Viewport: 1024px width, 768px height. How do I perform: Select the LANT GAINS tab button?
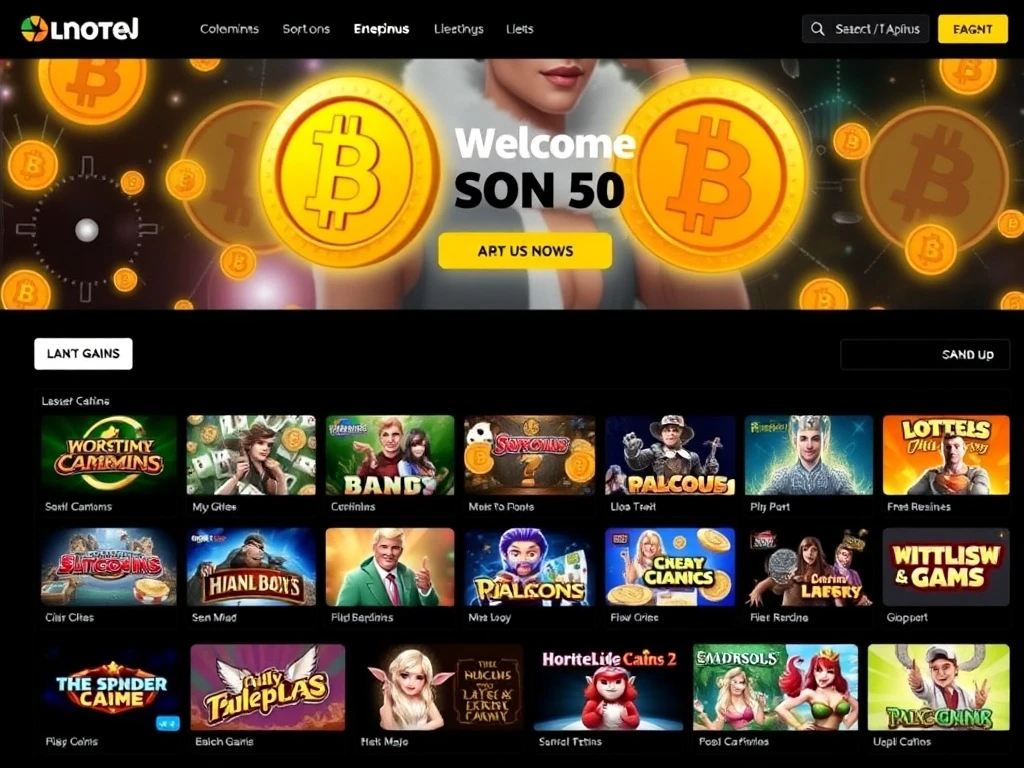[83, 353]
